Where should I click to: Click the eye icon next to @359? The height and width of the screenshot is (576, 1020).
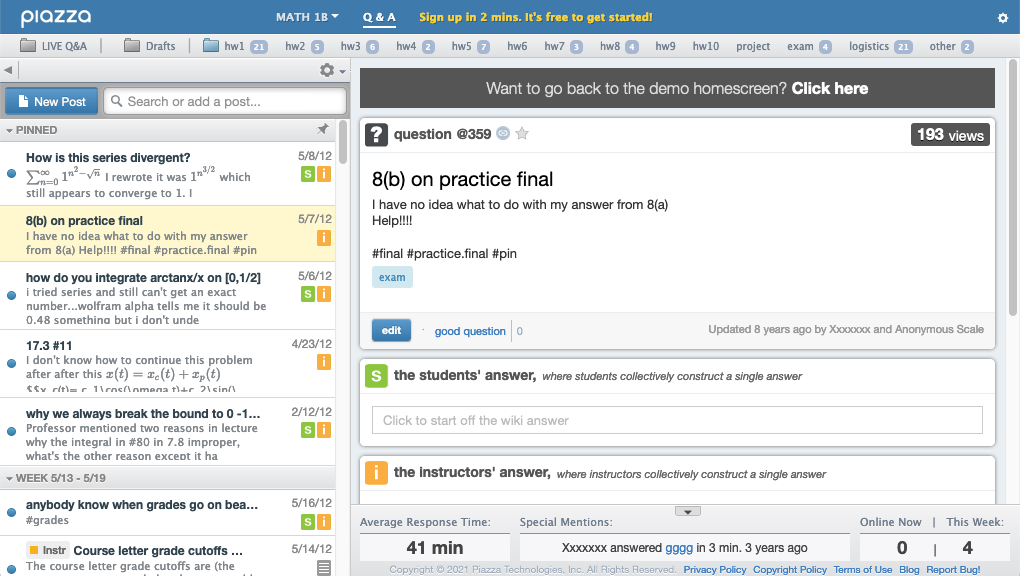(503, 134)
